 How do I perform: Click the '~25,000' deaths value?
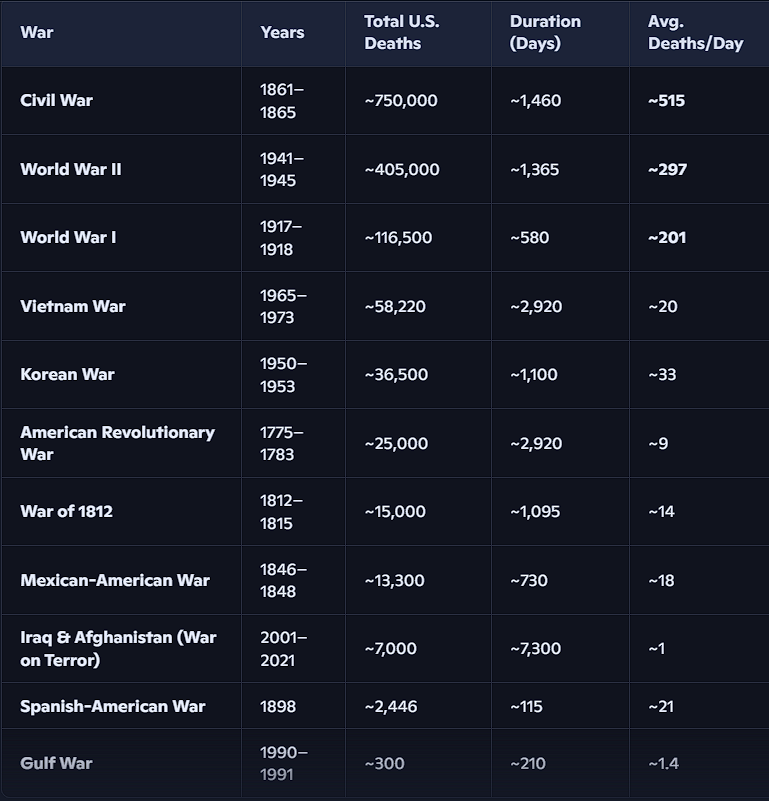tap(396, 443)
